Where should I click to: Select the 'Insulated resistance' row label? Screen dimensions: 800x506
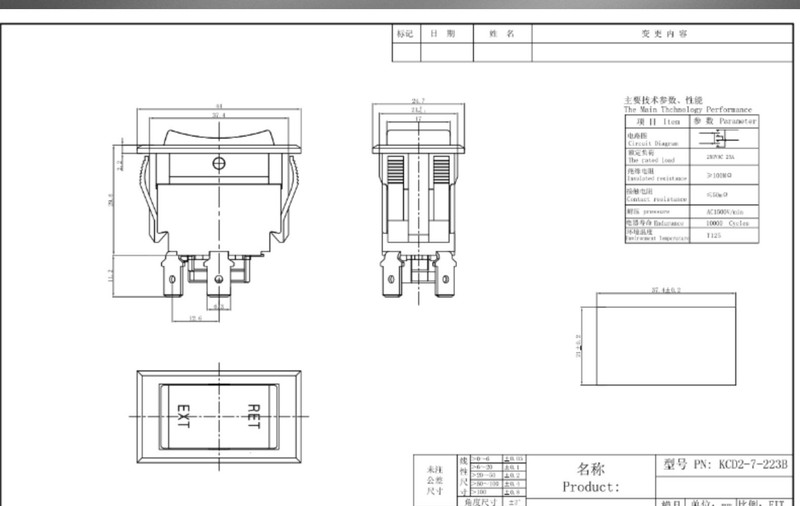(657, 179)
